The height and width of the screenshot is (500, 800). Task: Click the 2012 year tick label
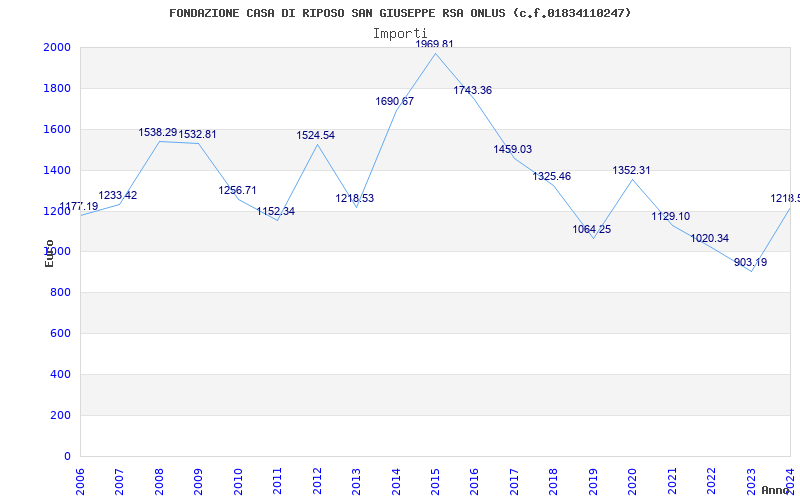pyautogui.click(x=317, y=480)
